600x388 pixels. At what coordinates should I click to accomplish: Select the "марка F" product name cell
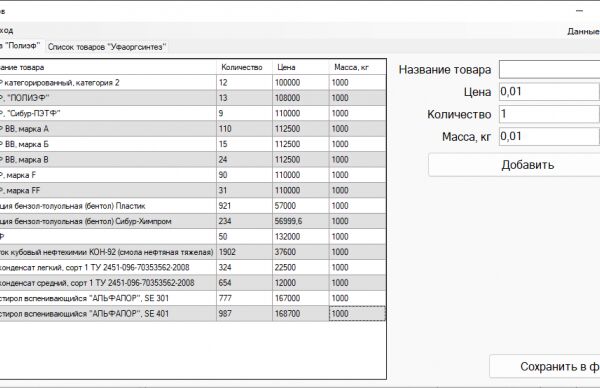[x=108, y=175]
